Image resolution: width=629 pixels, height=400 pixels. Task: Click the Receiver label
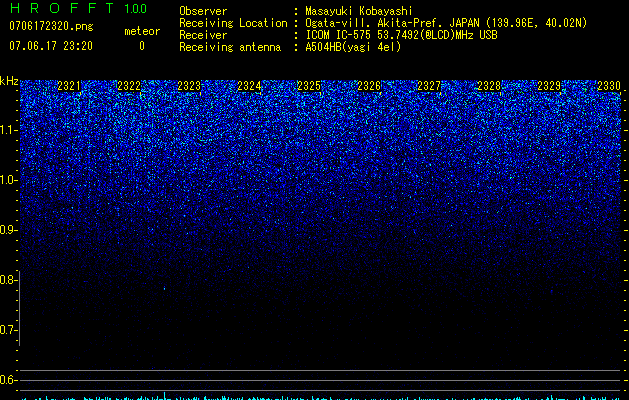click(203, 35)
